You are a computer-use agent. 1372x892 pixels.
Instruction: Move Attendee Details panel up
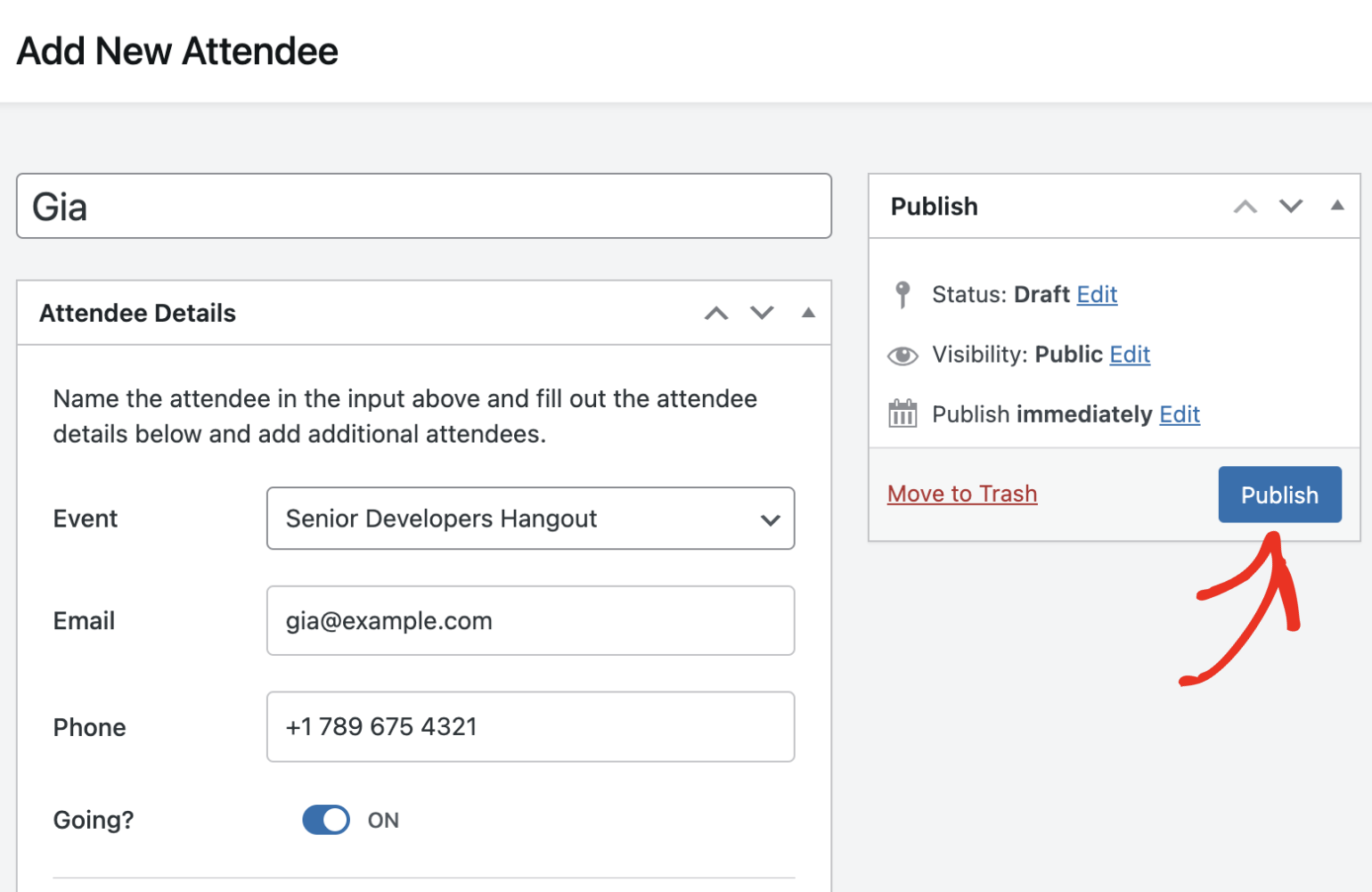coord(716,313)
